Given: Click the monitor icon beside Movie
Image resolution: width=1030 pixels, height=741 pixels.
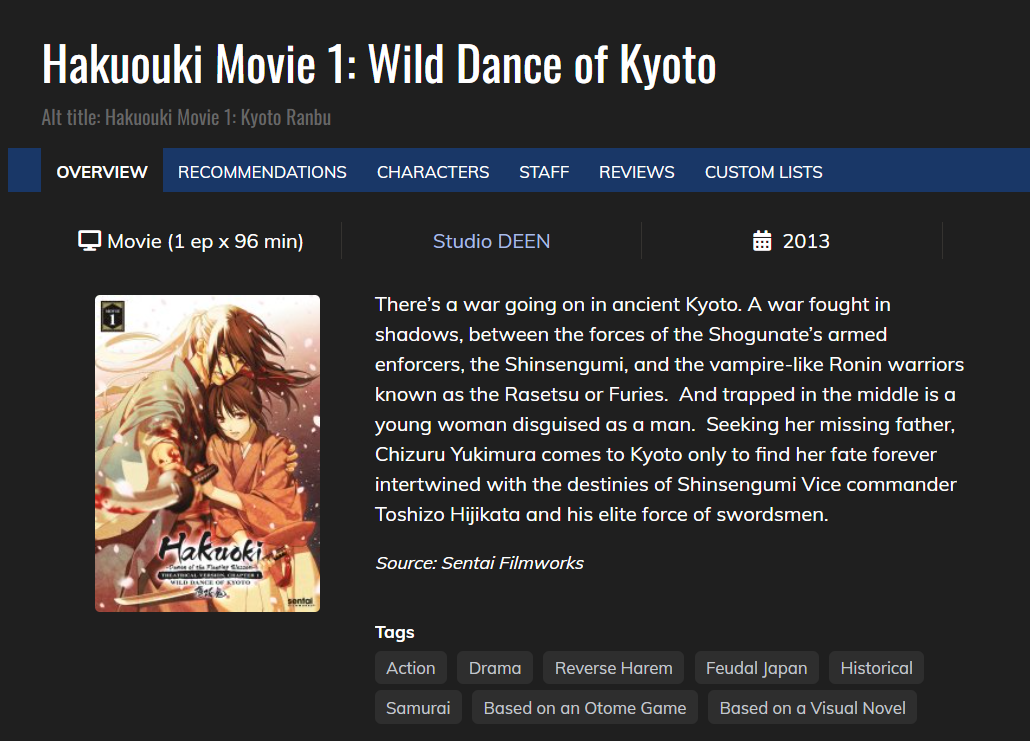Looking at the screenshot, I should 89,241.
